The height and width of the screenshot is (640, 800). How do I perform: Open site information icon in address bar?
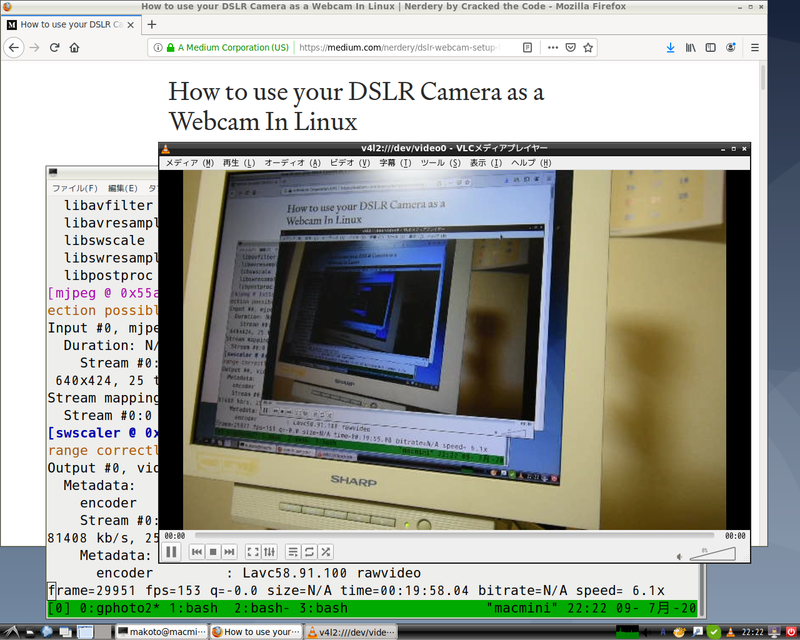158,47
